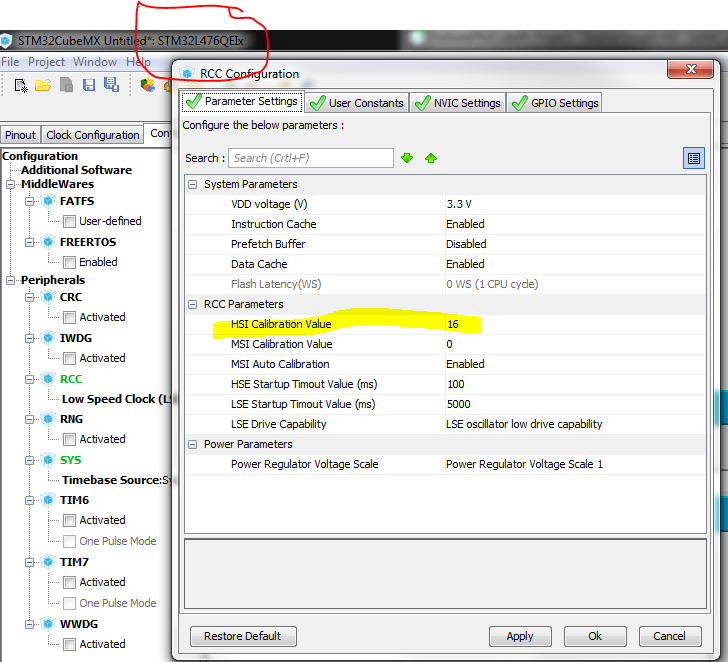Collapse the RCC Parameters group
Viewport: 728px width, 662px height.
192,305
